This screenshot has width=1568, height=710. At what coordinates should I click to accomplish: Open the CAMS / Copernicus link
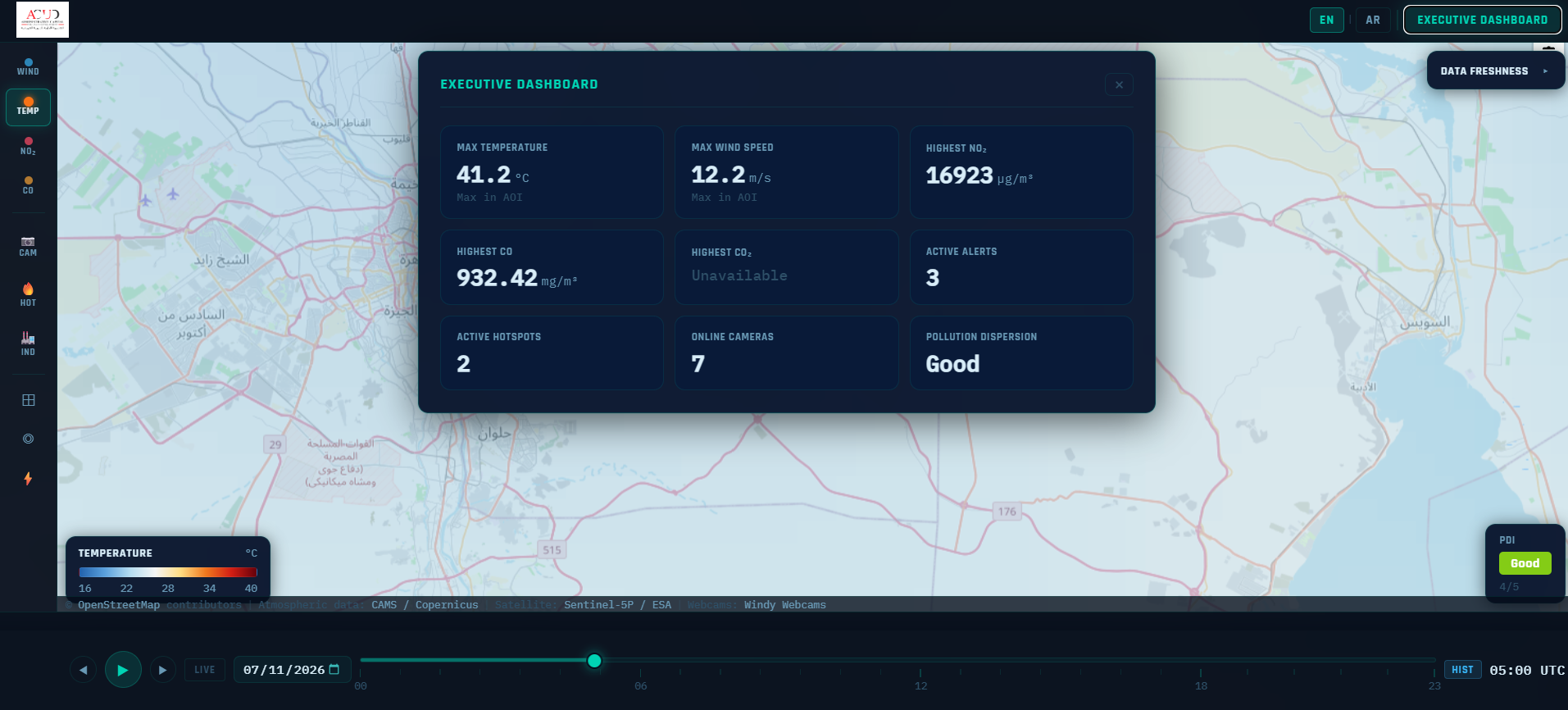[x=425, y=605]
